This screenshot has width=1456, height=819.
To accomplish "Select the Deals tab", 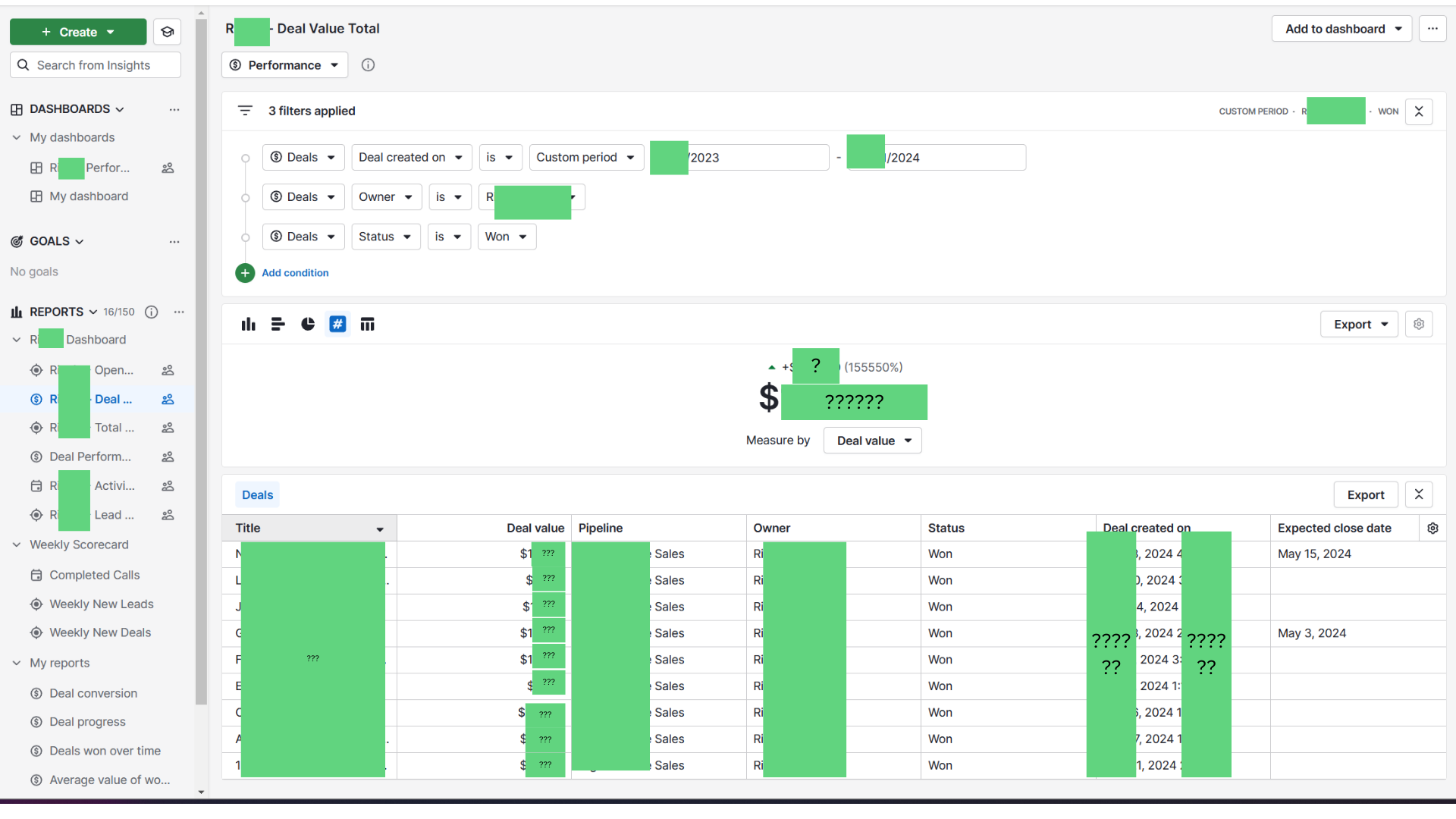I will [257, 495].
